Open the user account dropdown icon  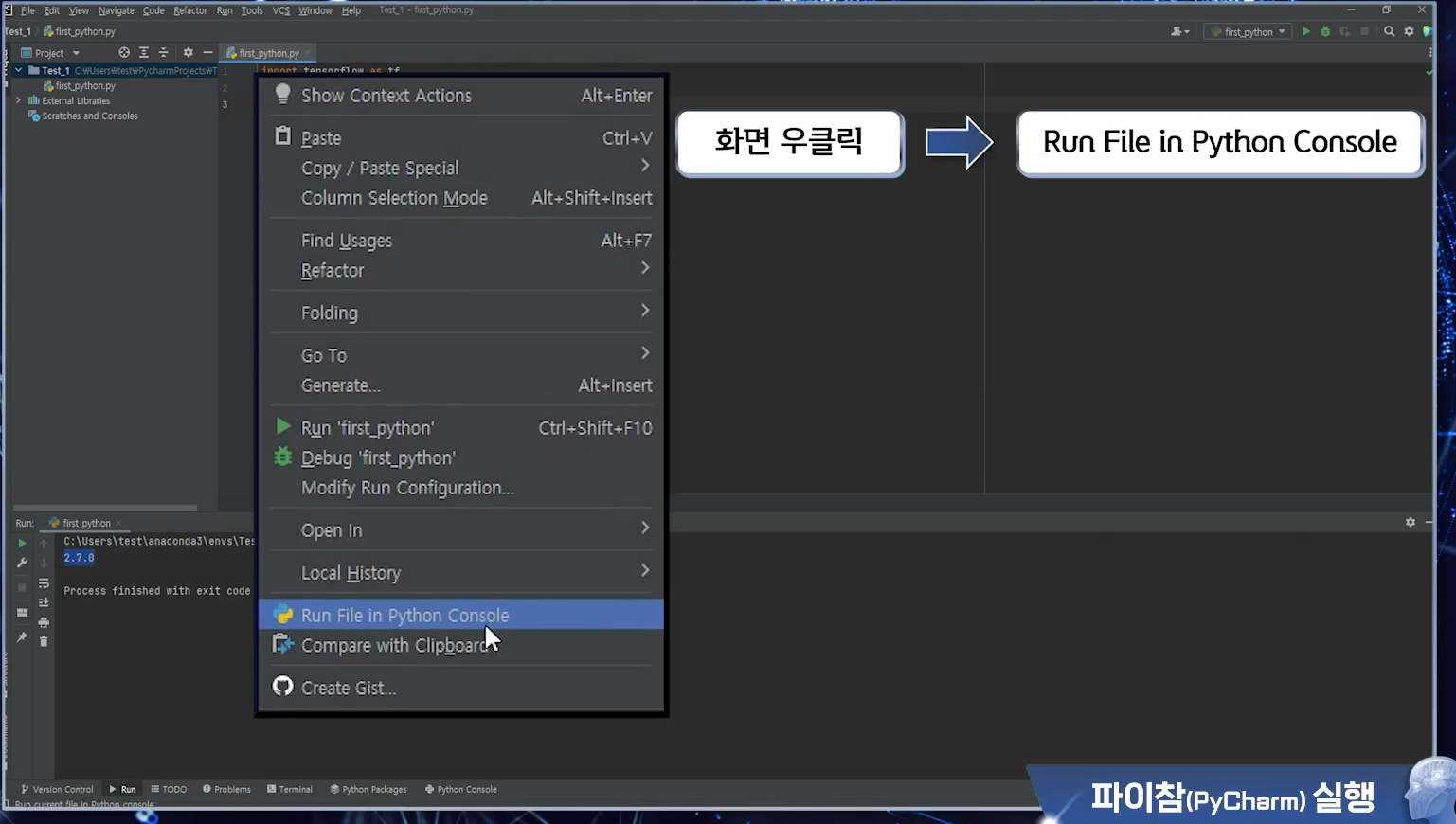click(1179, 31)
